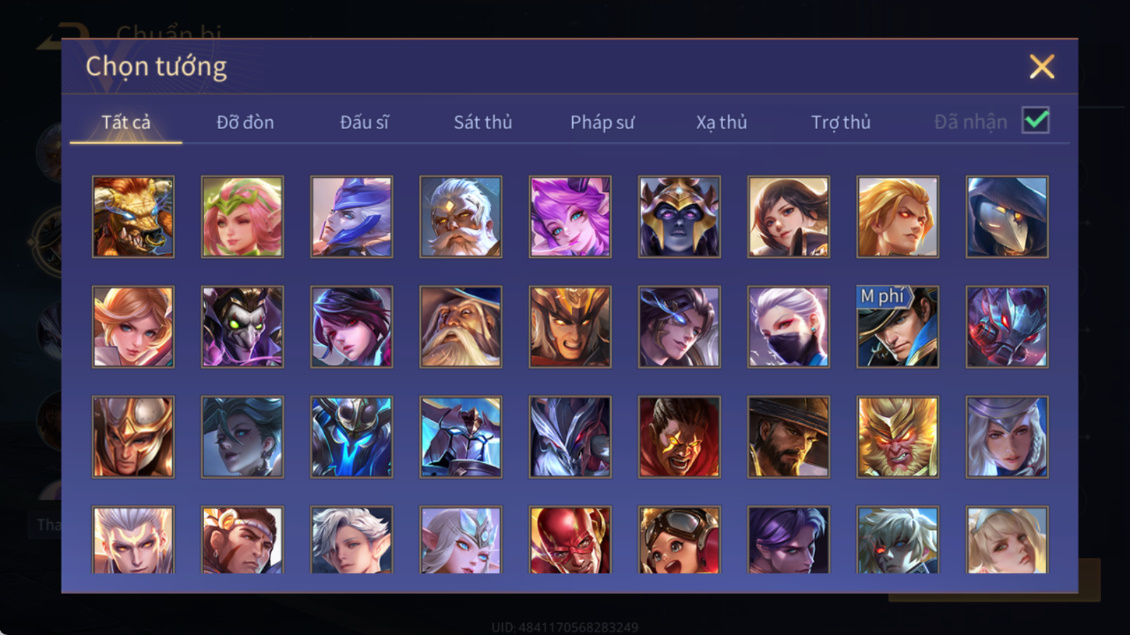Select the white-bearded wizard with pointed hat
Image resolution: width=1130 pixels, height=635 pixels.
461,327
